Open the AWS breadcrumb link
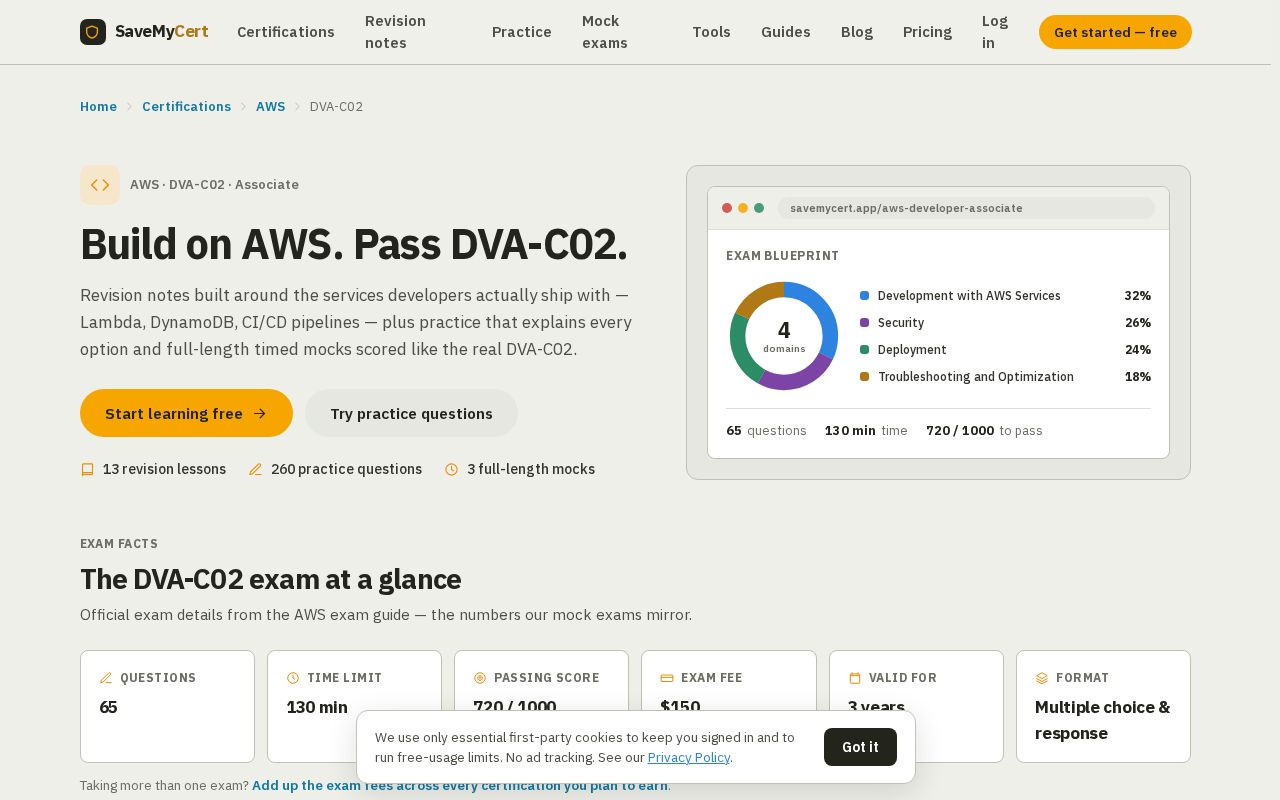The height and width of the screenshot is (800, 1280). pos(270,107)
